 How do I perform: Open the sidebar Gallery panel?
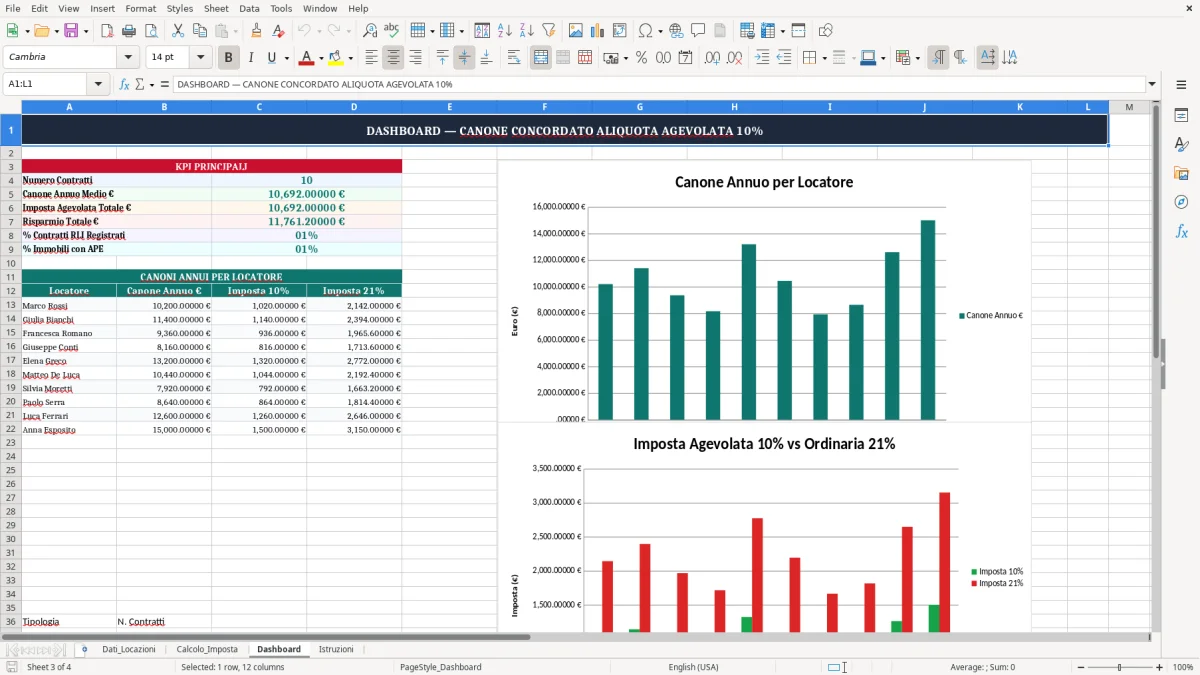pos(1181,174)
